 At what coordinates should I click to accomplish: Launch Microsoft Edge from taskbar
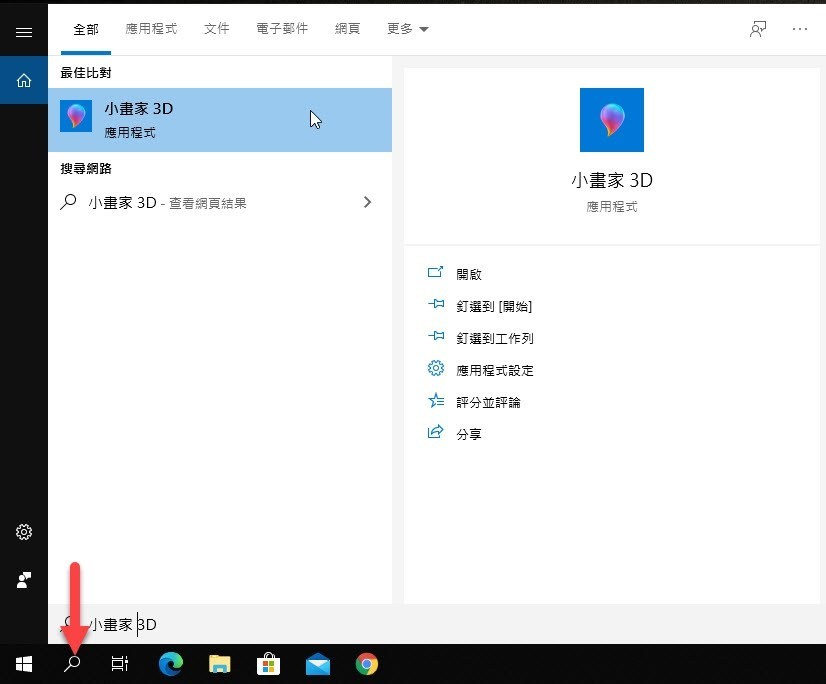[171, 664]
